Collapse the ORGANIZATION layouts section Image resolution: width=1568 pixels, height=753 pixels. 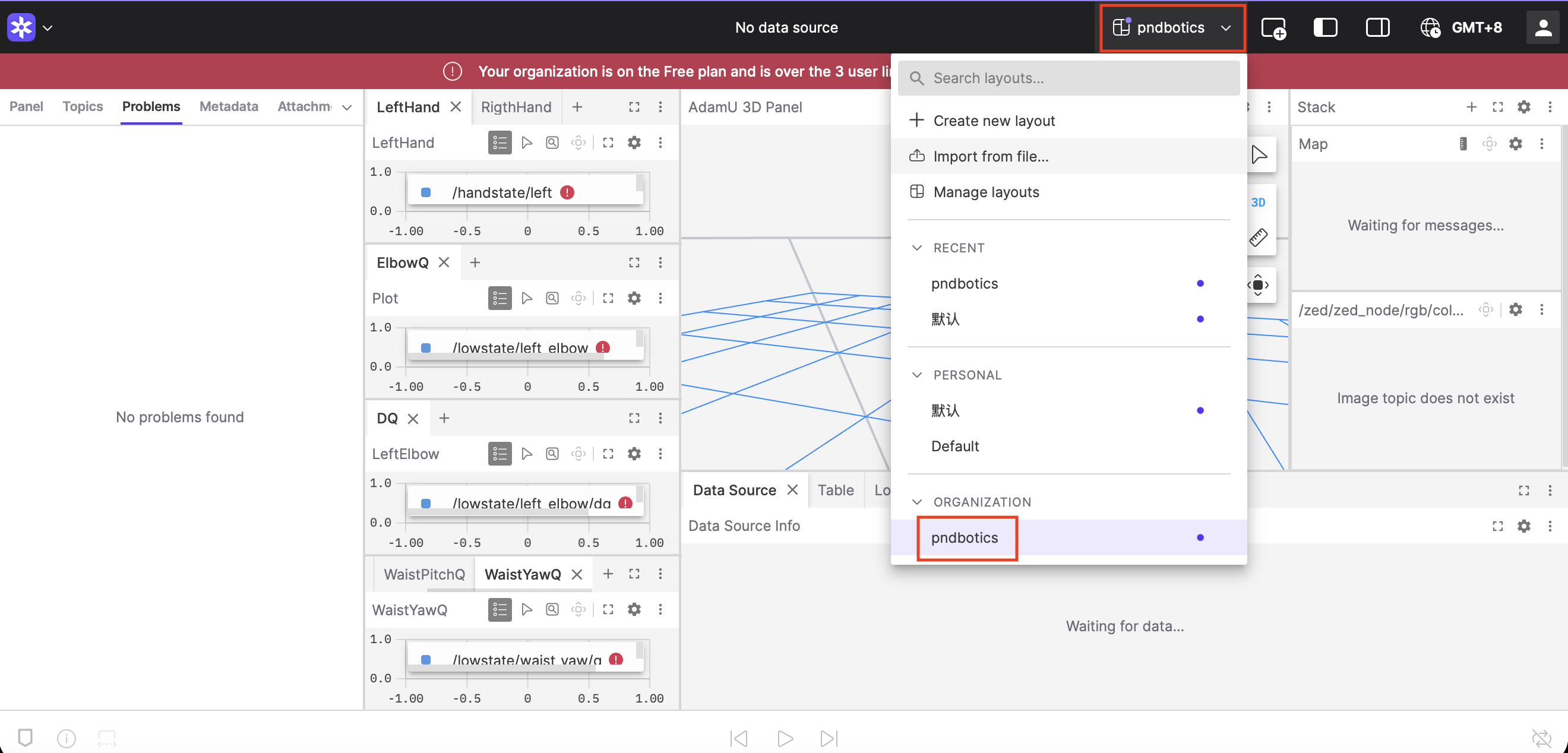pos(916,502)
